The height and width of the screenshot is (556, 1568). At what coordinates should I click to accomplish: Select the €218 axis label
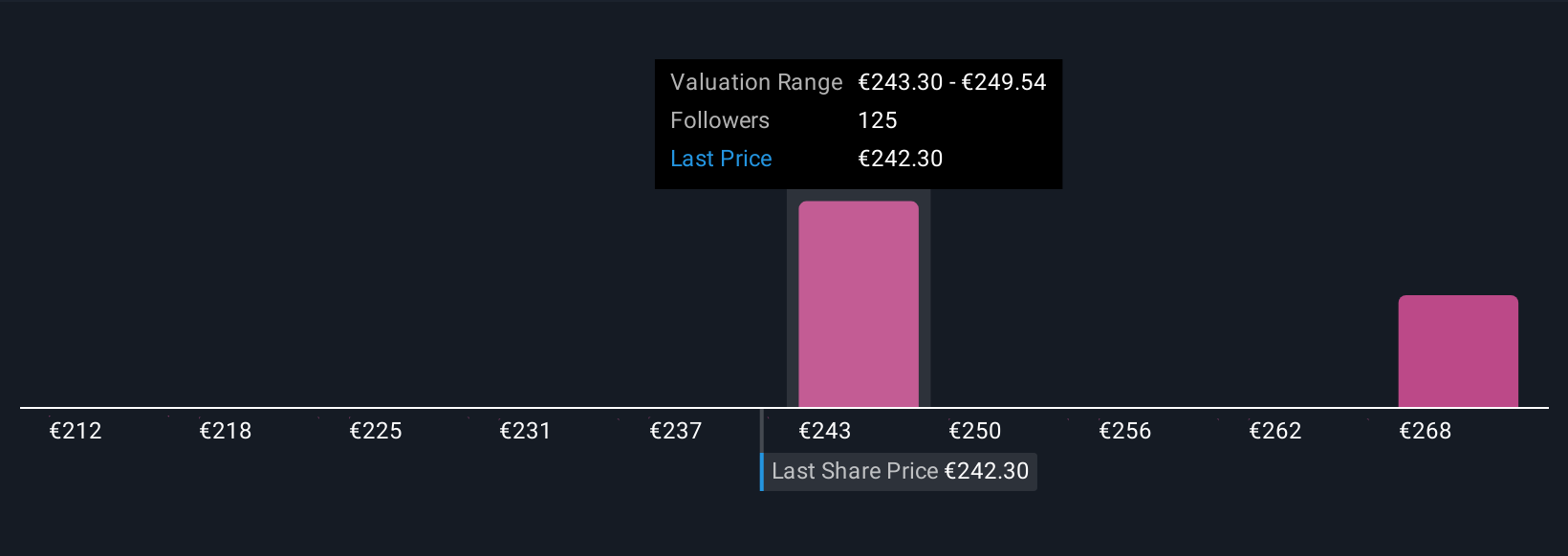(x=226, y=431)
